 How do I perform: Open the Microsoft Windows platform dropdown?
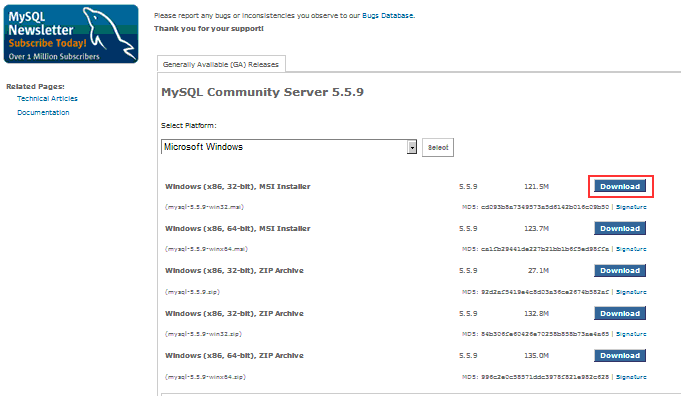[x=289, y=147]
